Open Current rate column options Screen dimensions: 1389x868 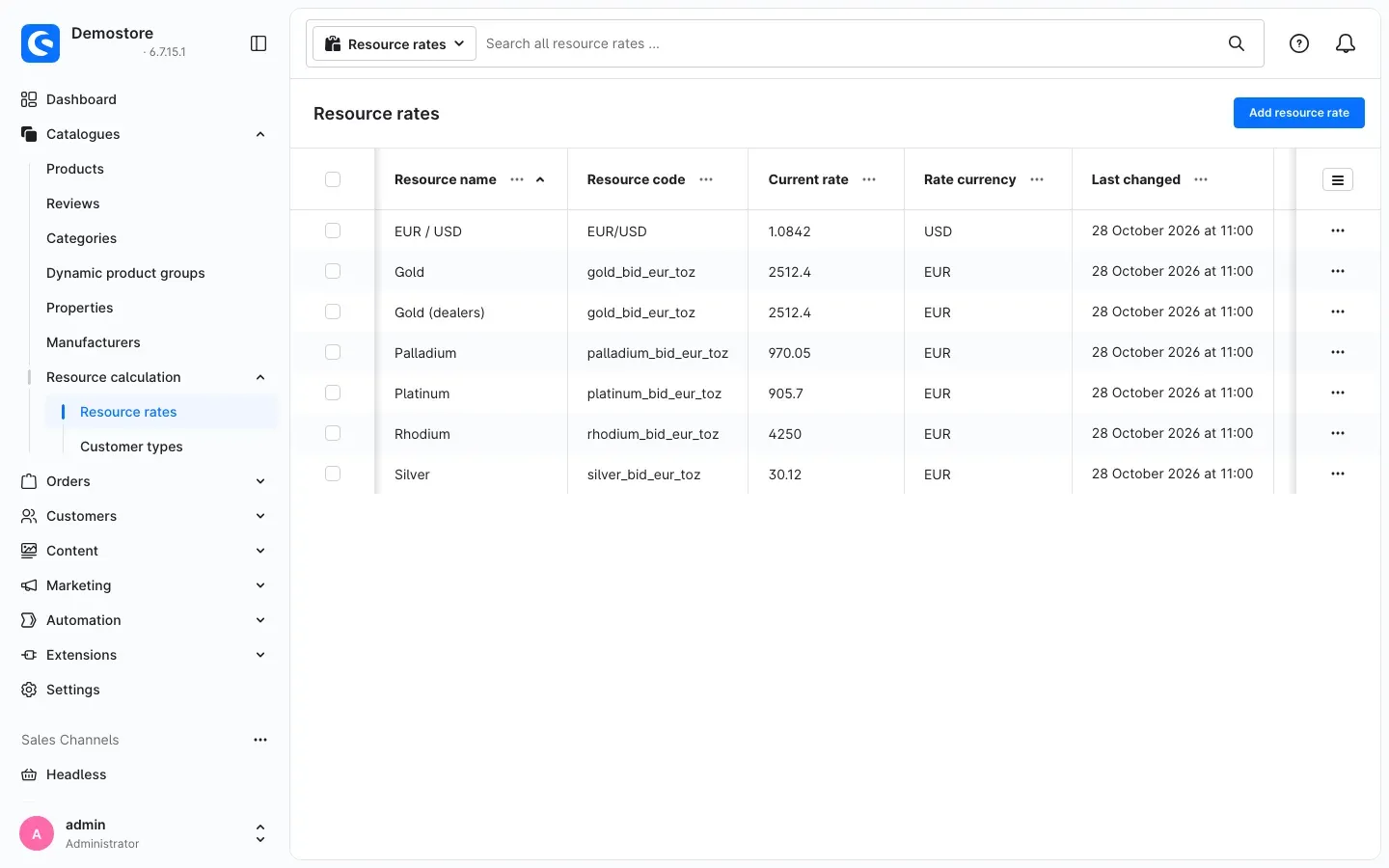click(869, 179)
